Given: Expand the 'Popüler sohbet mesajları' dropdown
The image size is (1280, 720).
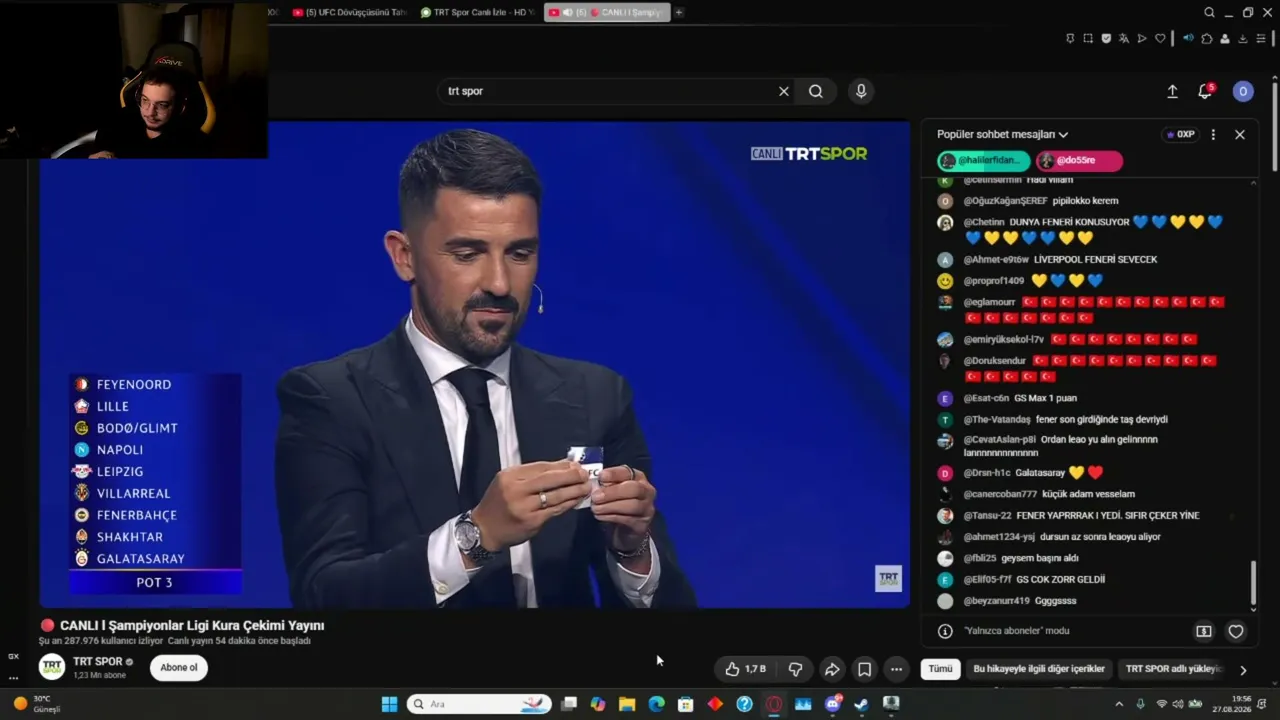Looking at the screenshot, I should click(1002, 134).
